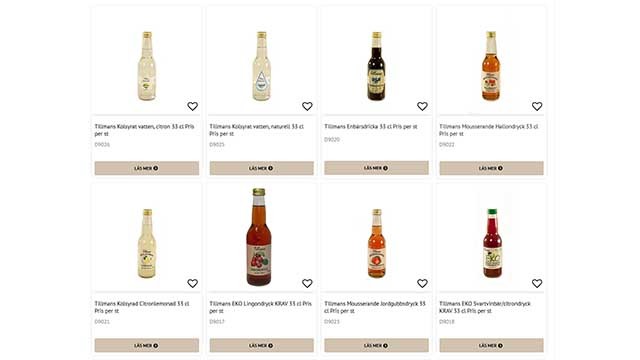
Task: Click Läs mer under Enbärsdricka
Action: click(376, 168)
